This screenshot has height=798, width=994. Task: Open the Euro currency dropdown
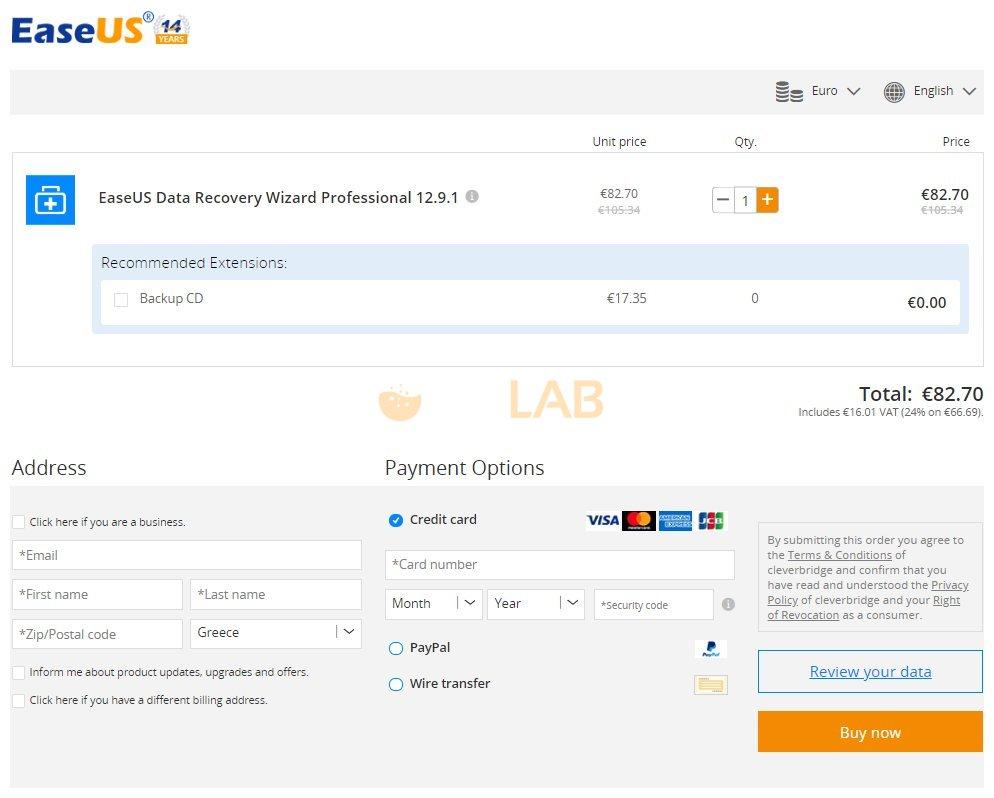[x=836, y=91]
